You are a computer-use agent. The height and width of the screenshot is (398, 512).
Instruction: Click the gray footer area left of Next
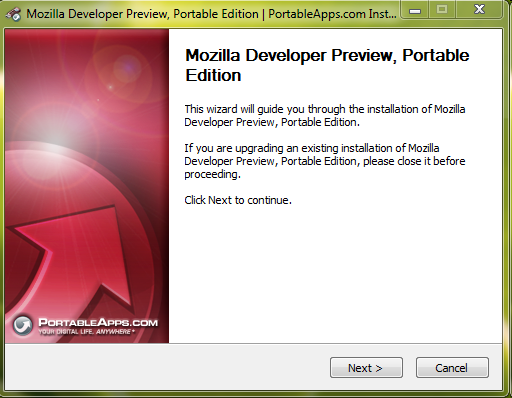tap(167, 367)
